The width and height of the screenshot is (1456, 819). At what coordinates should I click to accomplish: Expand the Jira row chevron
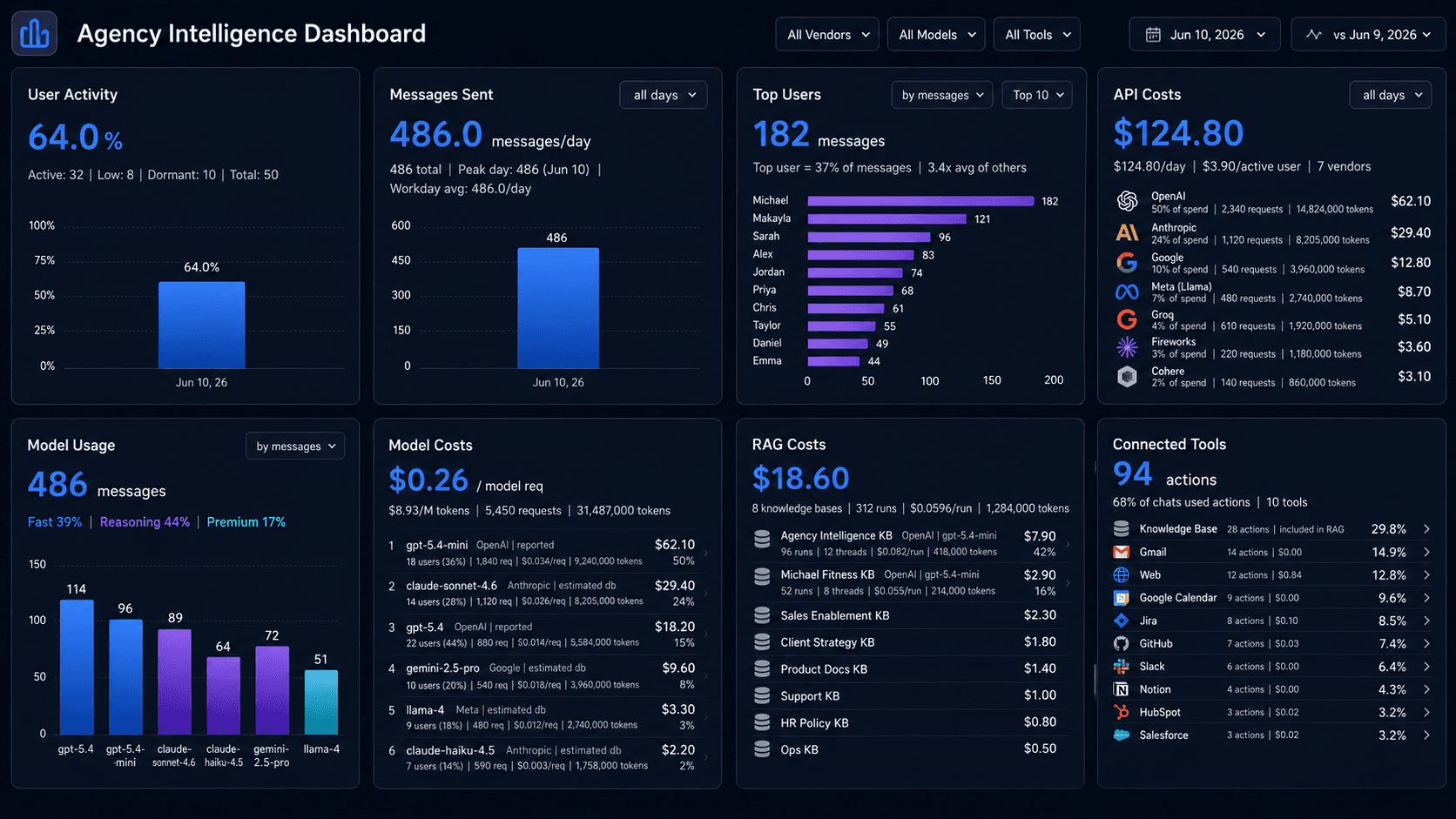pyautogui.click(x=1426, y=621)
